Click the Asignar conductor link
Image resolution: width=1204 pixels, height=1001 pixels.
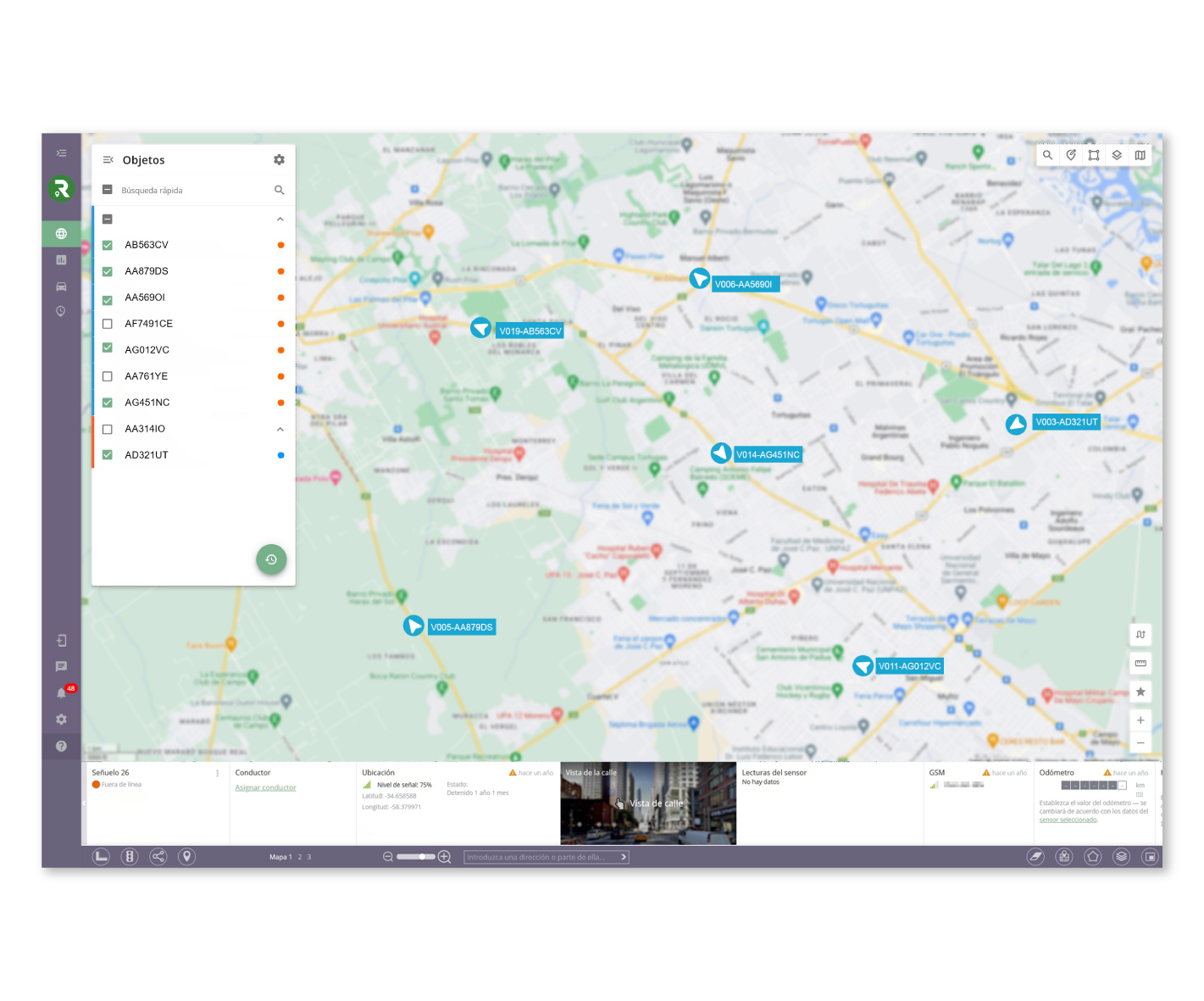pyautogui.click(x=265, y=787)
